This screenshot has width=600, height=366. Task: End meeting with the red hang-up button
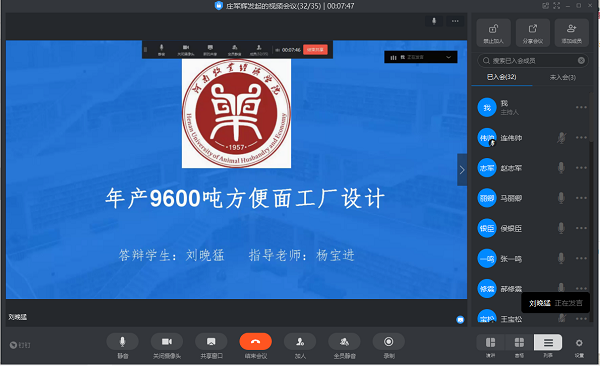coord(256,342)
